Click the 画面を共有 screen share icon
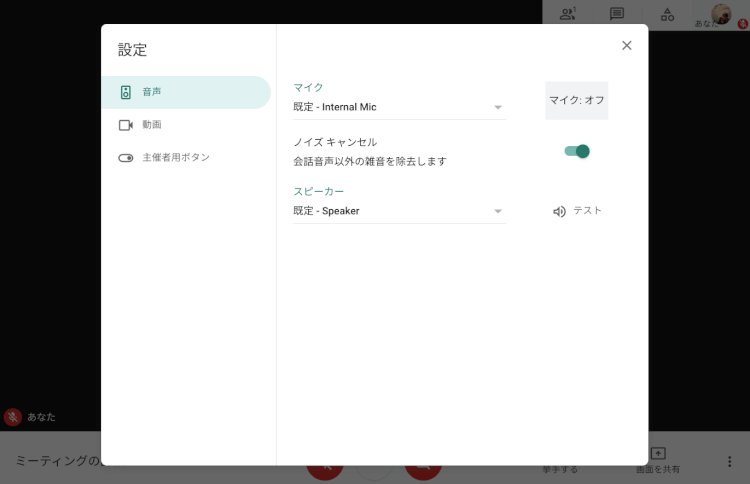Screen dimensions: 750x484 [658, 453]
